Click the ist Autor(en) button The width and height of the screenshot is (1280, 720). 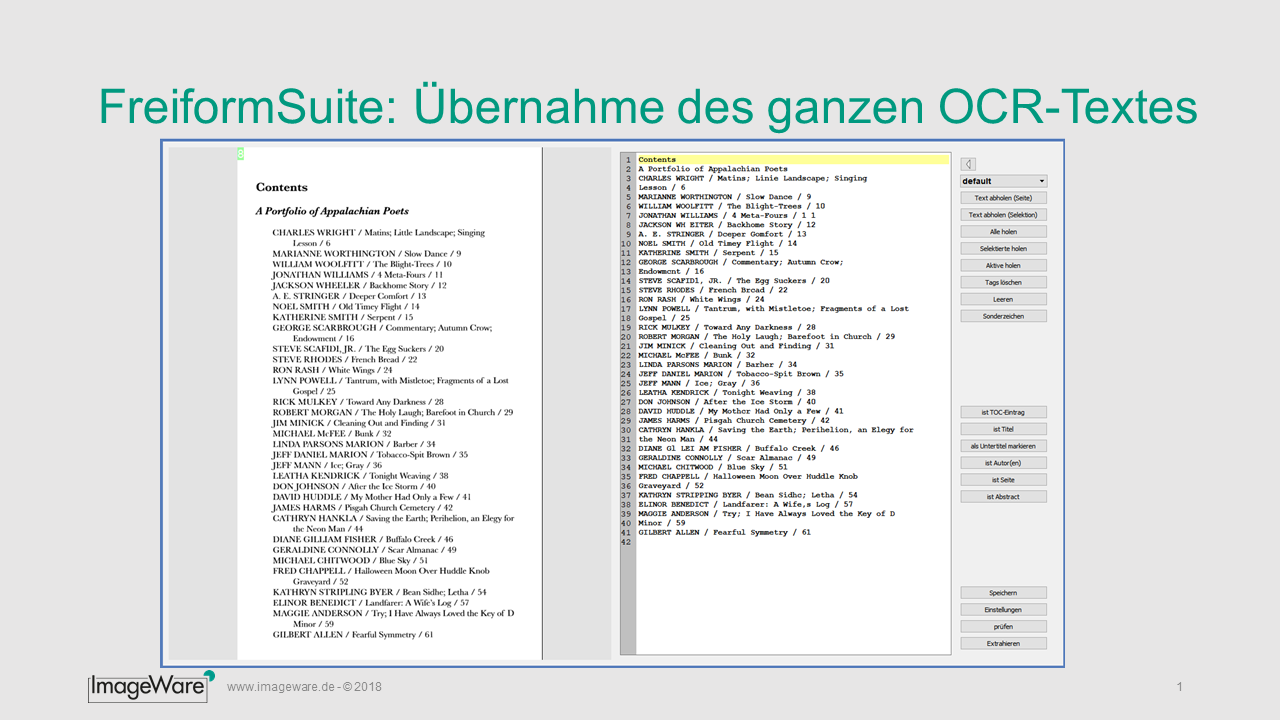coord(1003,463)
